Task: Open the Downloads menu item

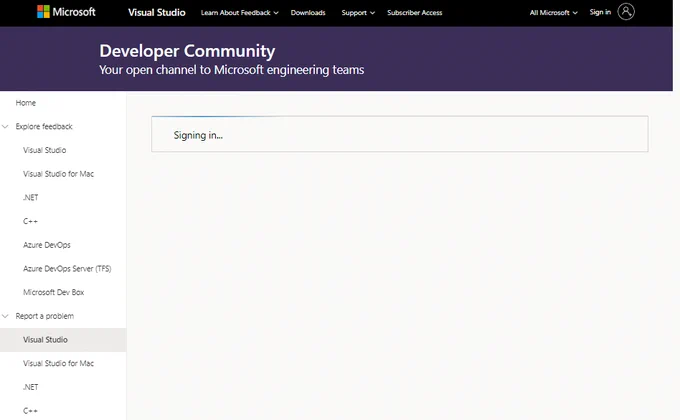Action: [308, 13]
